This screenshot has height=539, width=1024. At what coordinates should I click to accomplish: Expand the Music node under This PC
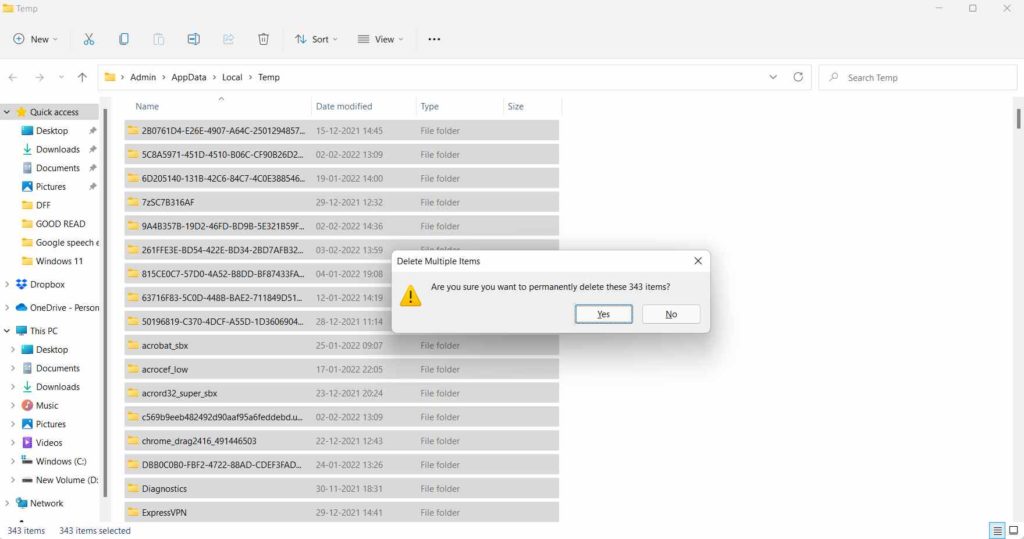[12, 406]
